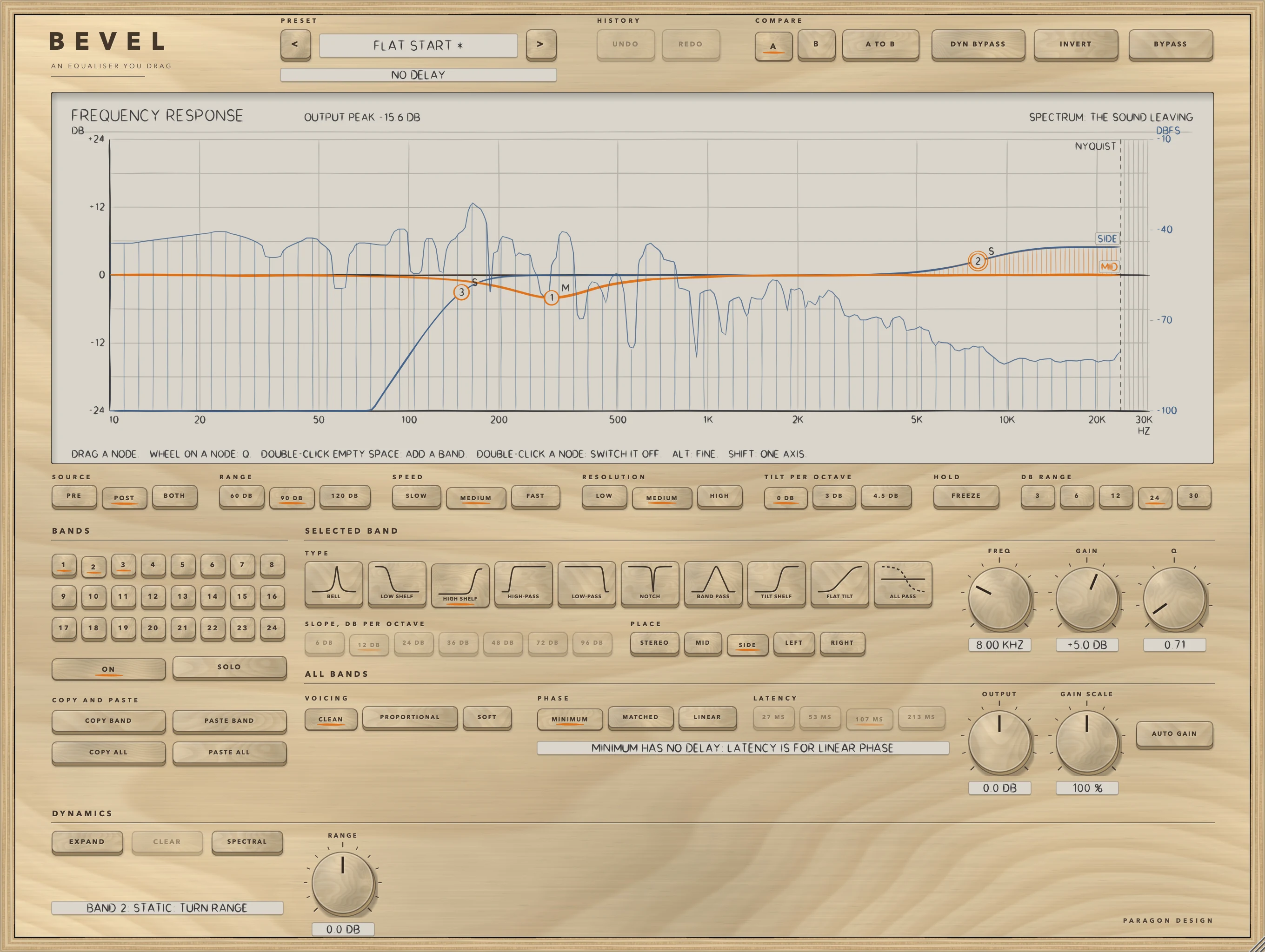Click the +5.0 DB gain value field
This screenshot has width=1265, height=952.
click(1087, 645)
